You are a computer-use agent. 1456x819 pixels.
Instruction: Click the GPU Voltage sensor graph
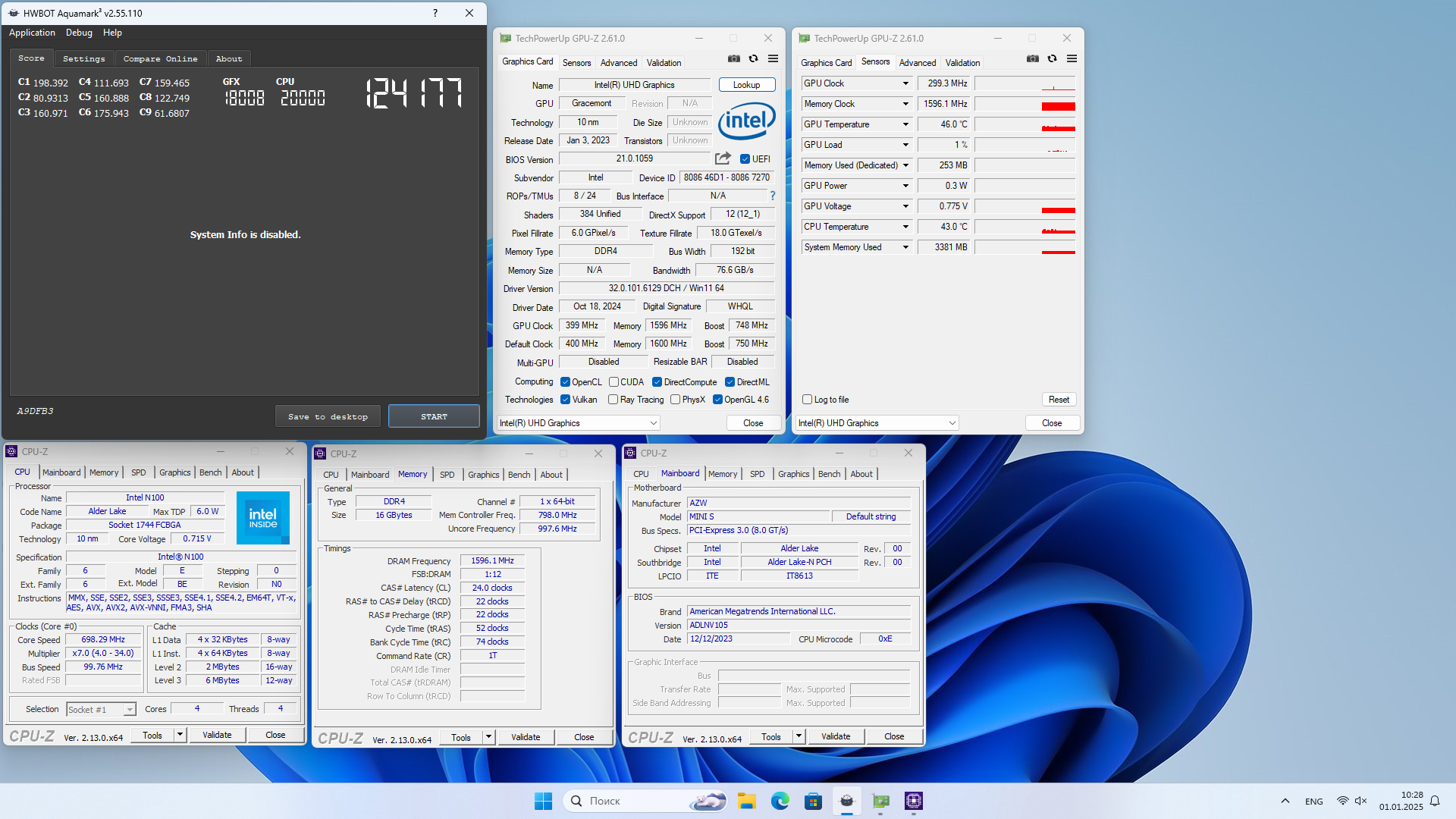pos(1025,206)
